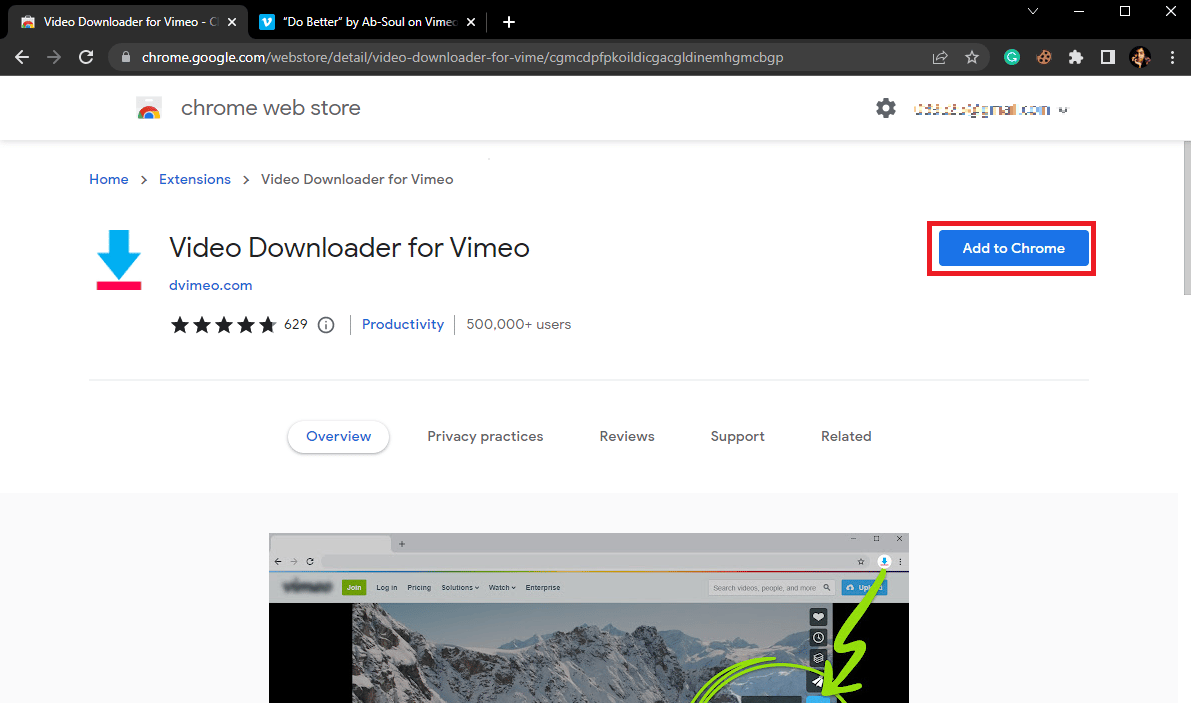Open the Productivity category link
Screen dimensions: 1191x703
pos(403,324)
